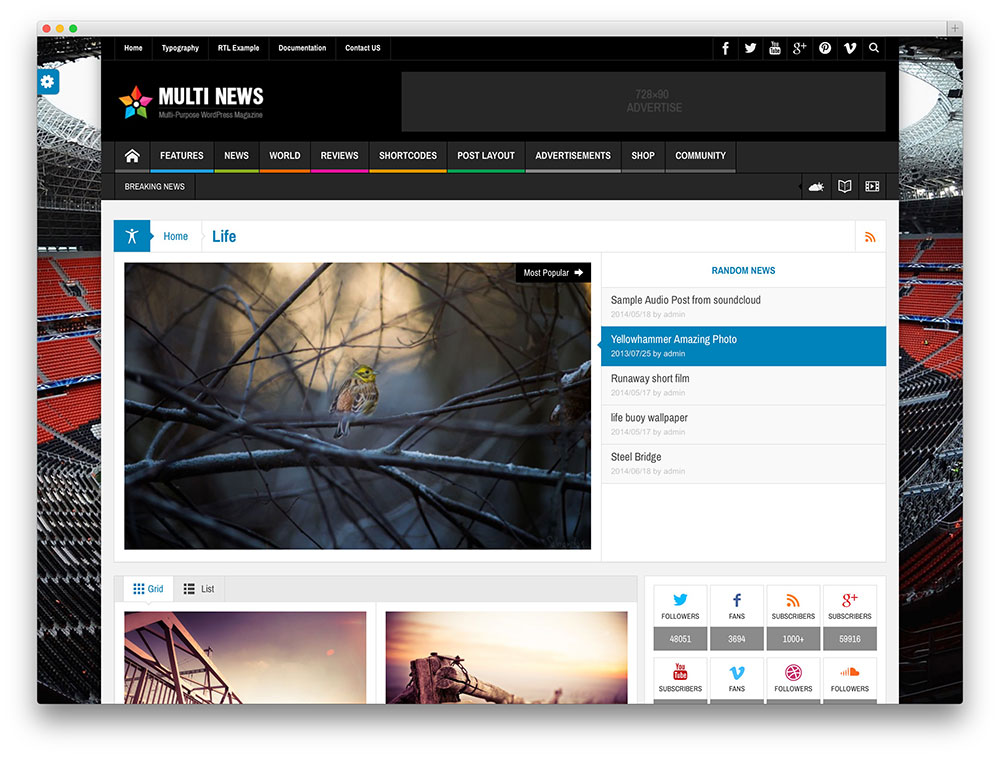This screenshot has height=757, width=1000.
Task: Open the RSS feed icon
Action: tap(870, 236)
